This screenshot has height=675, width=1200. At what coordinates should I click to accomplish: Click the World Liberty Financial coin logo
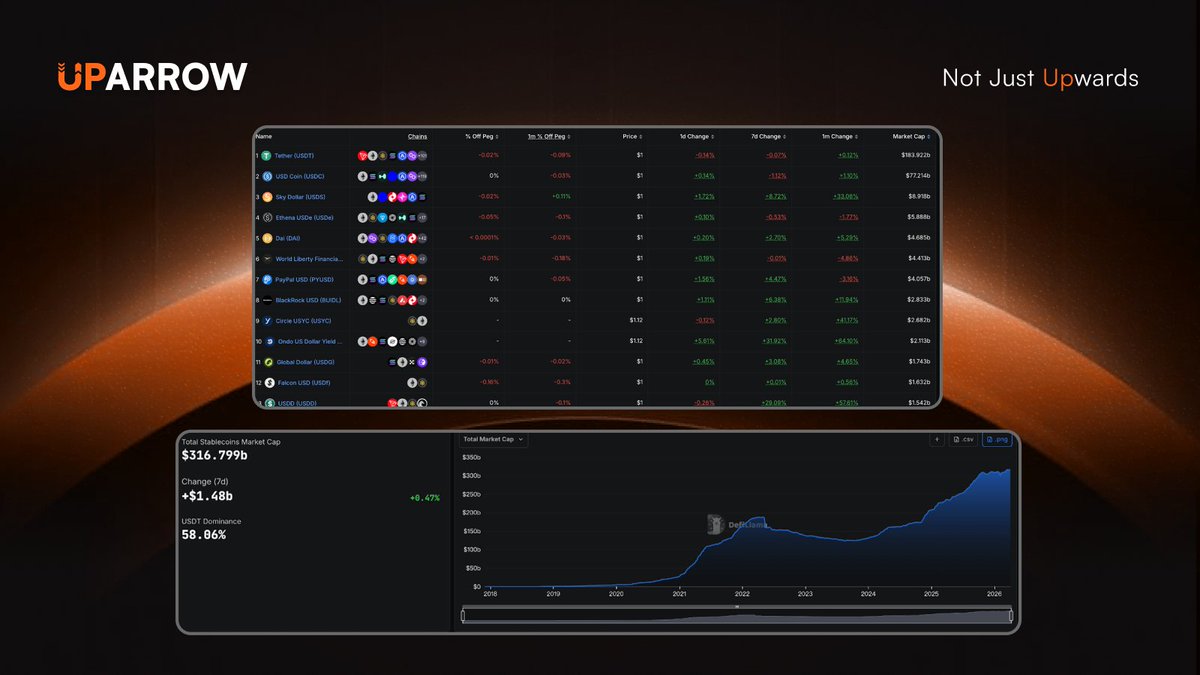(x=267, y=259)
